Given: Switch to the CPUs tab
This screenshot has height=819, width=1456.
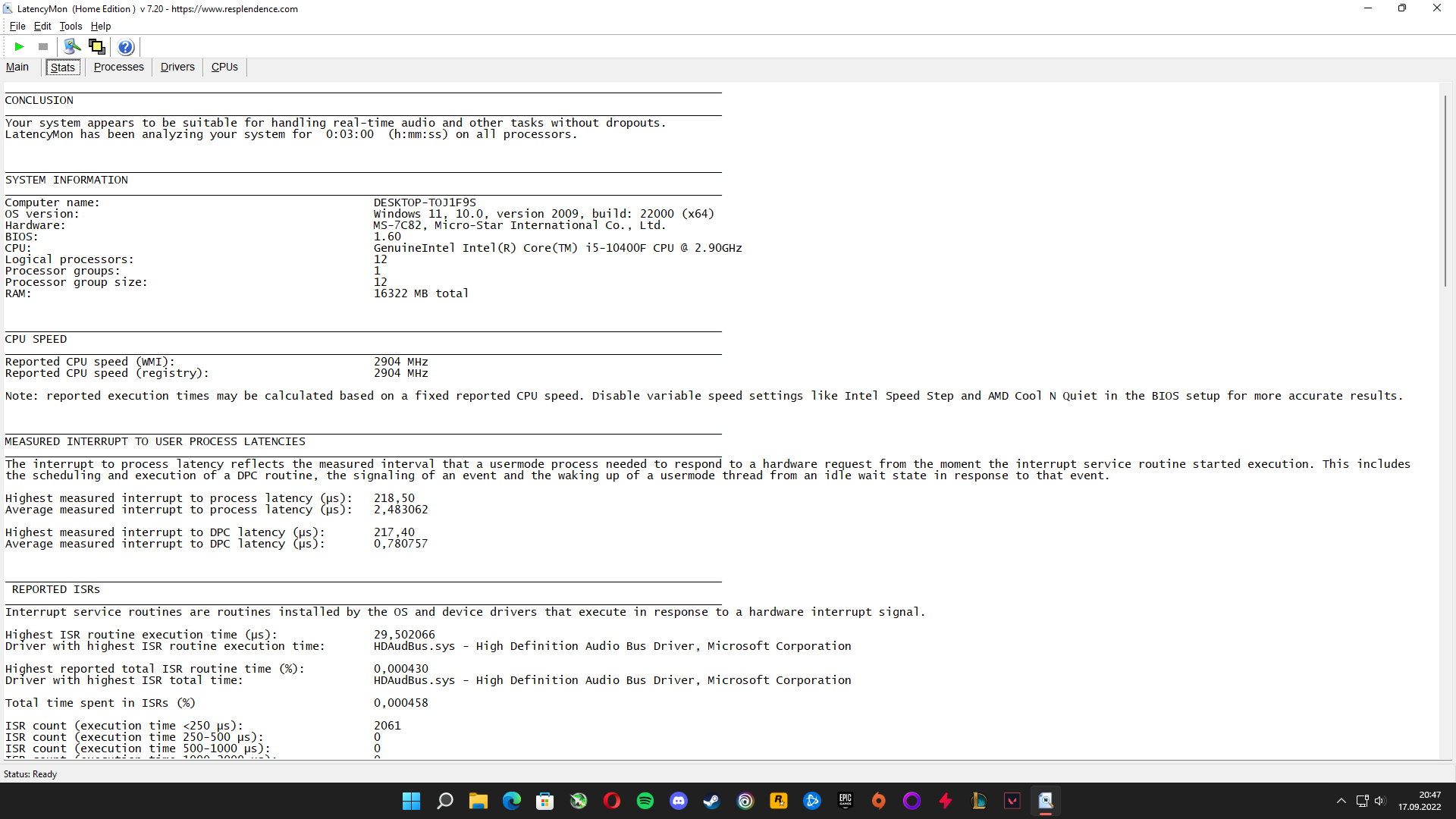Looking at the screenshot, I should point(224,67).
